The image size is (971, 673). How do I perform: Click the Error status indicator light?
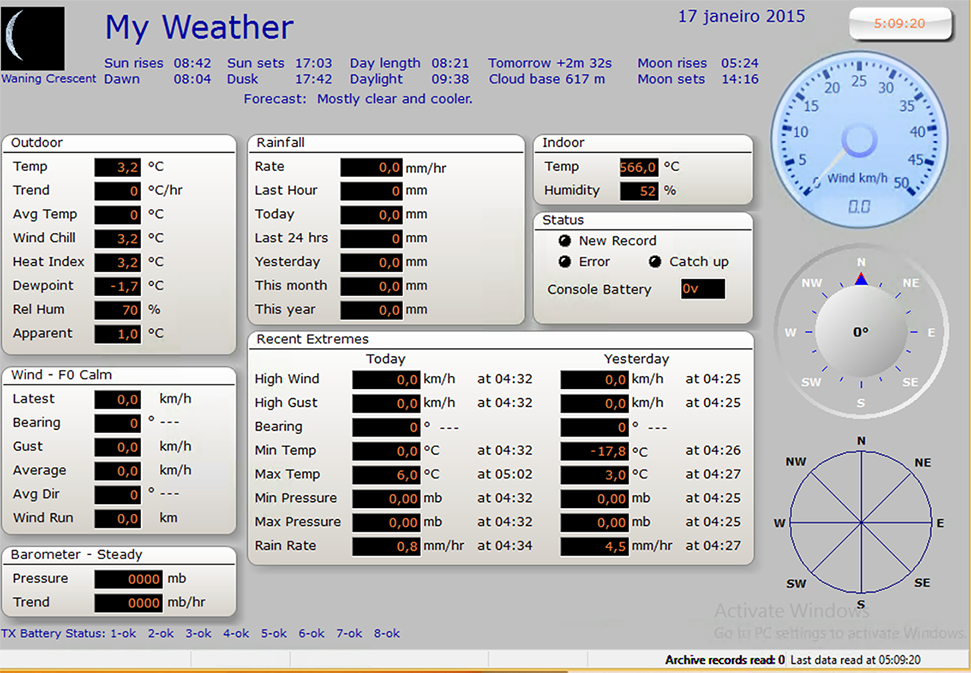[565, 262]
